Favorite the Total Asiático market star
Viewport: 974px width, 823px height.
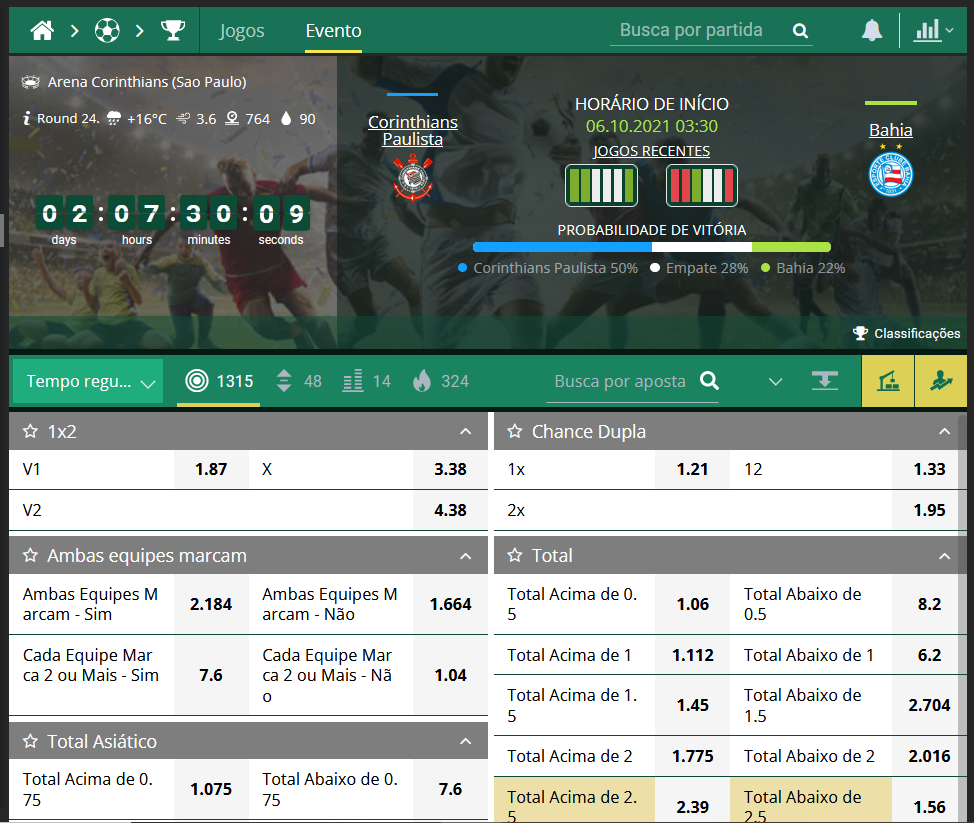(x=30, y=741)
